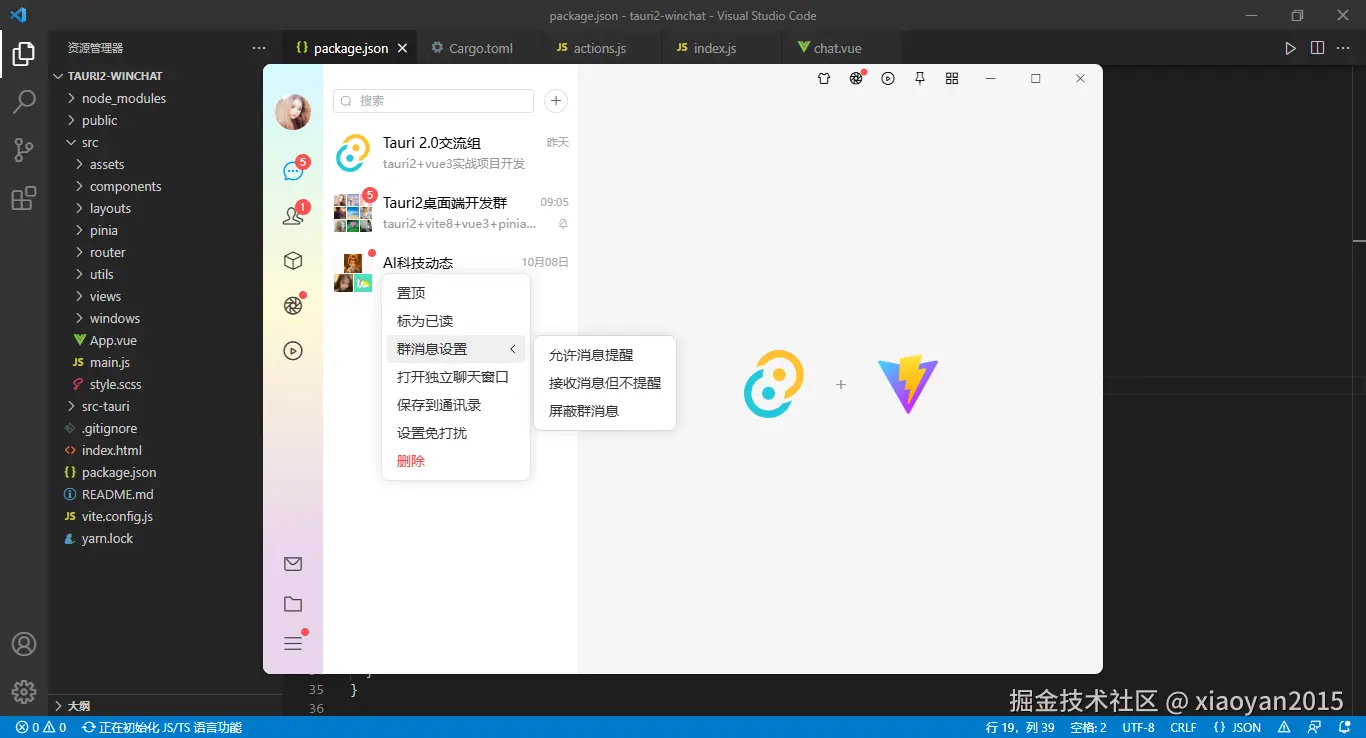Open VS Code Accounts icon
Screen dimensions: 1366x738
click(x=24, y=644)
